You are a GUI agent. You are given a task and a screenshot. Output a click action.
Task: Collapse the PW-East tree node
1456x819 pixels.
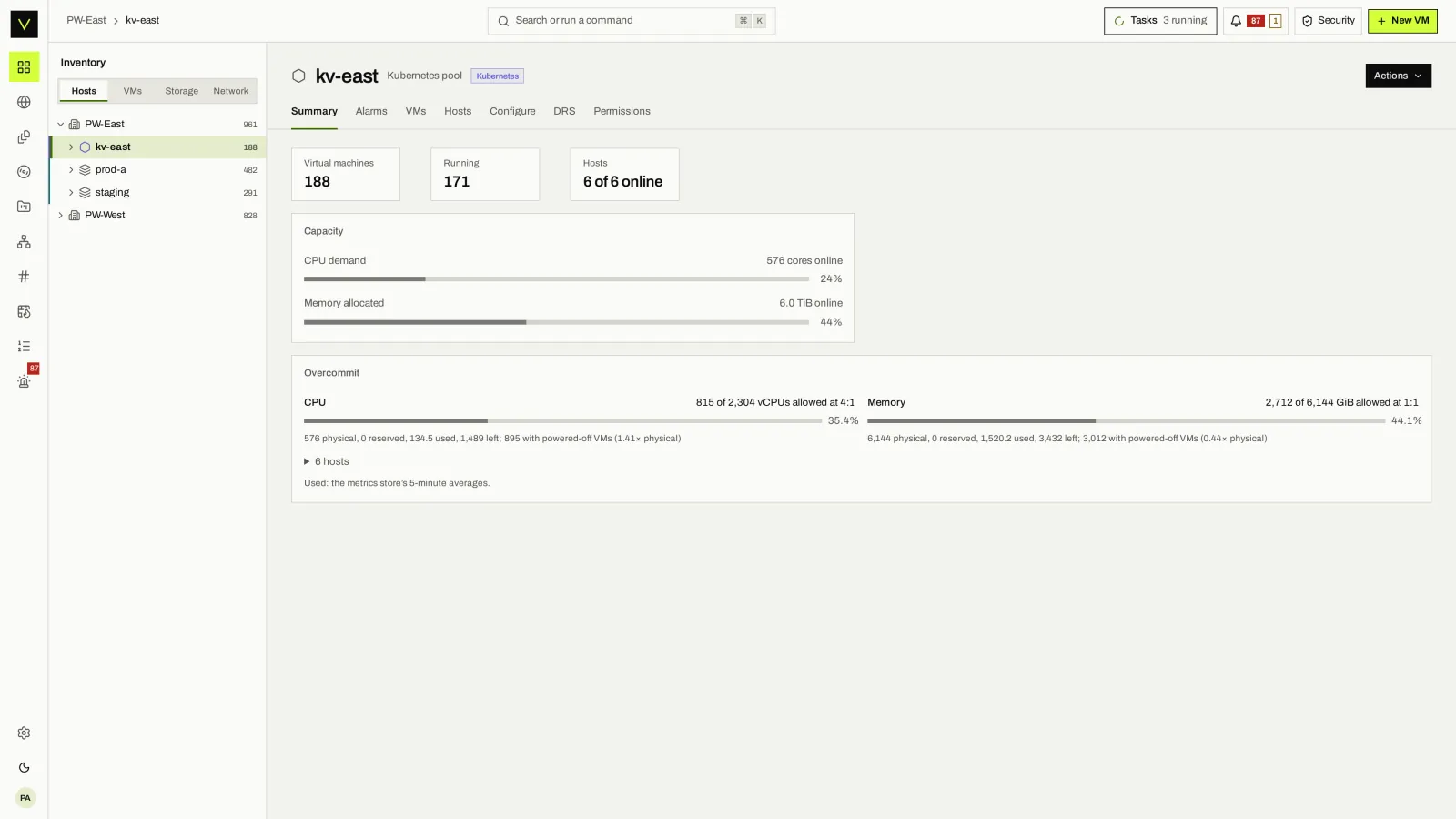(61, 125)
